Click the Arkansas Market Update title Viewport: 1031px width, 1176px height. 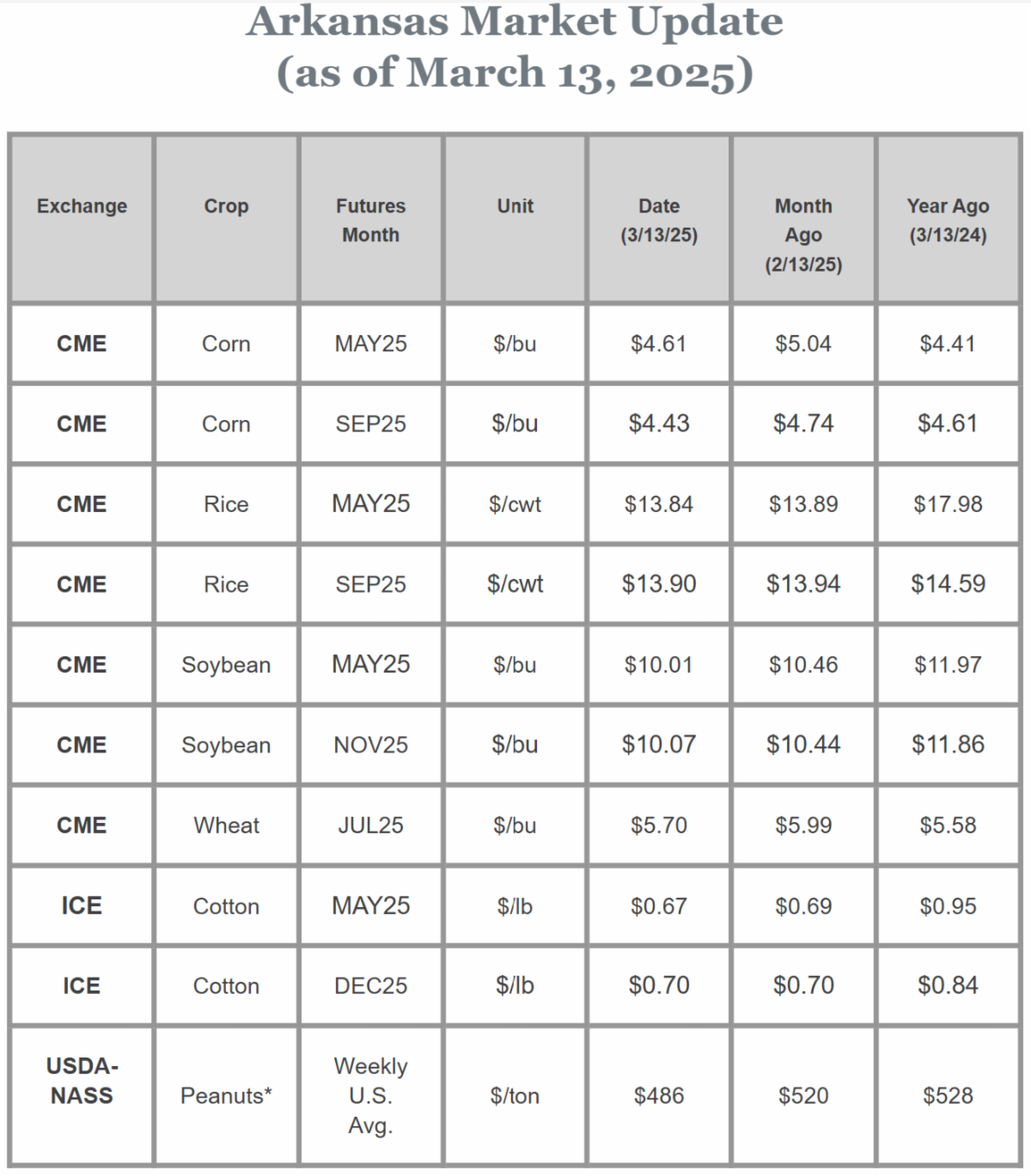(515, 21)
